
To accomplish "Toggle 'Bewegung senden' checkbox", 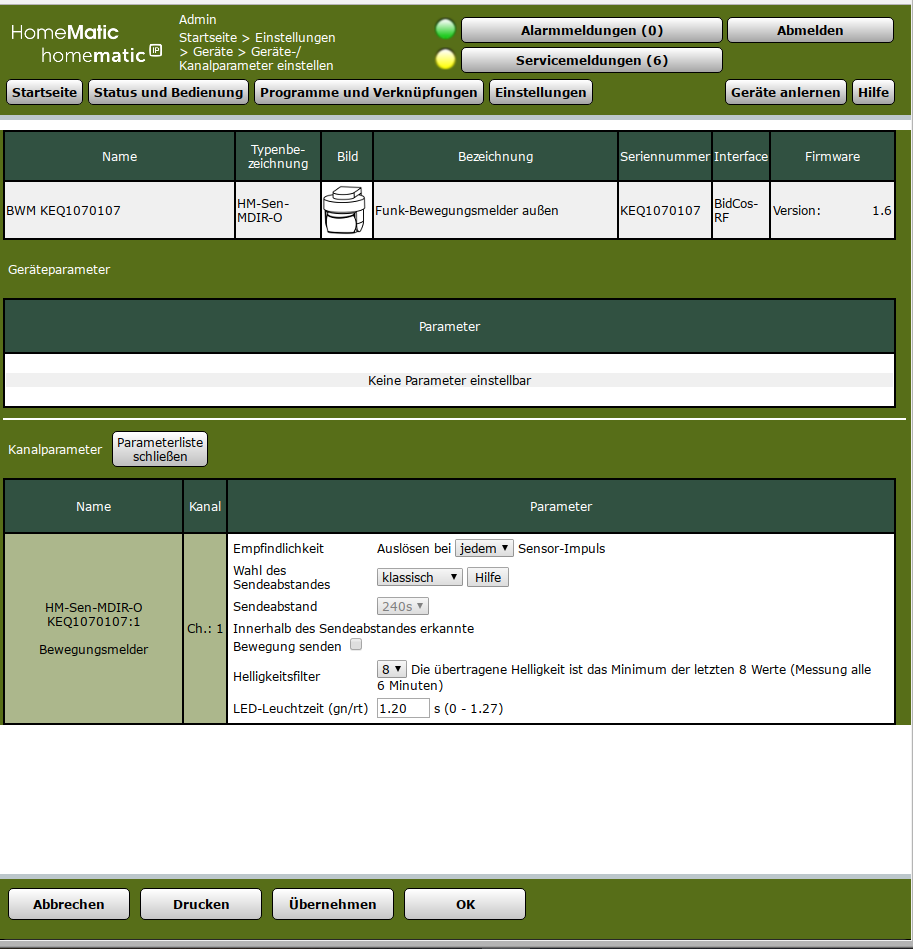I will 356,645.
